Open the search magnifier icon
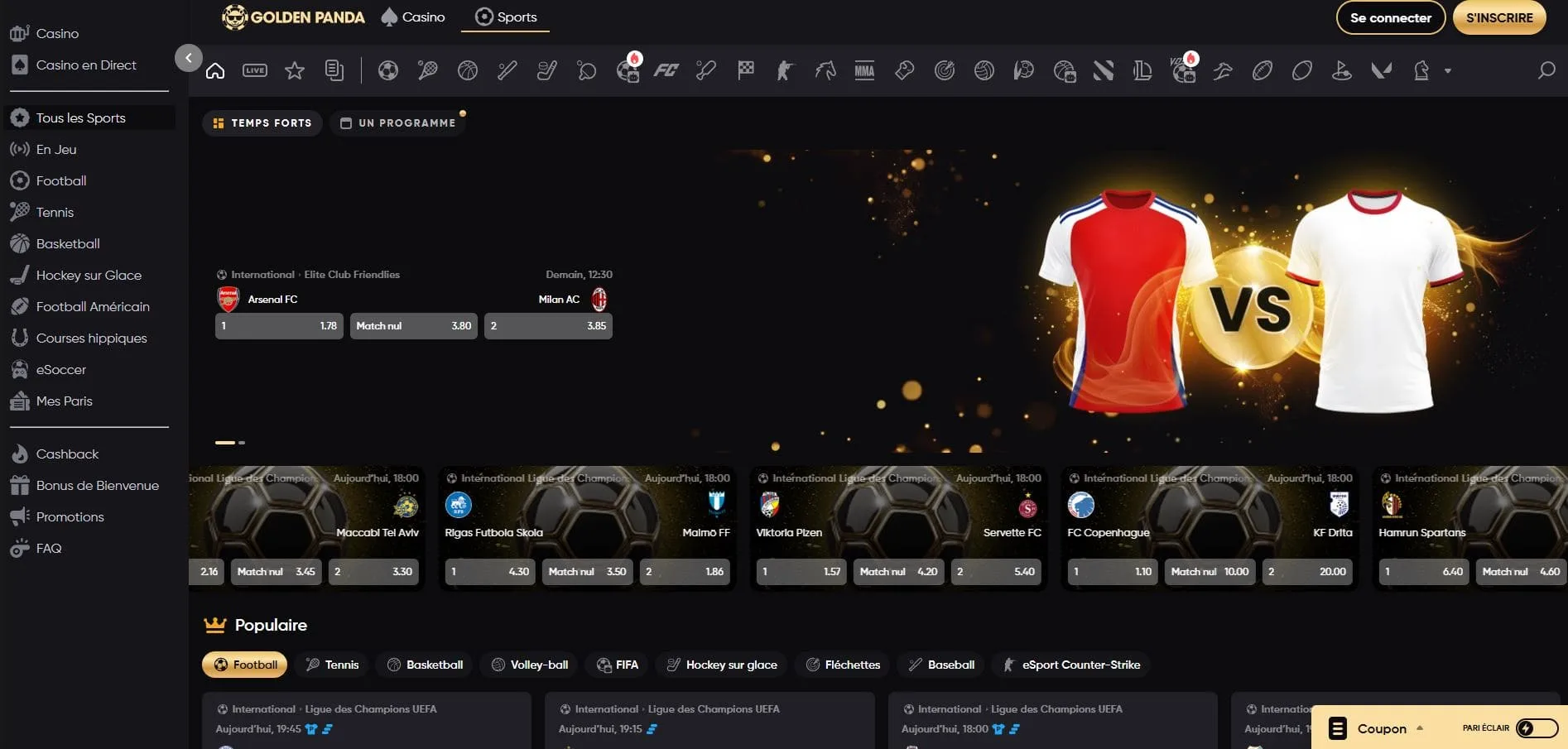The image size is (1568, 749). [1546, 71]
